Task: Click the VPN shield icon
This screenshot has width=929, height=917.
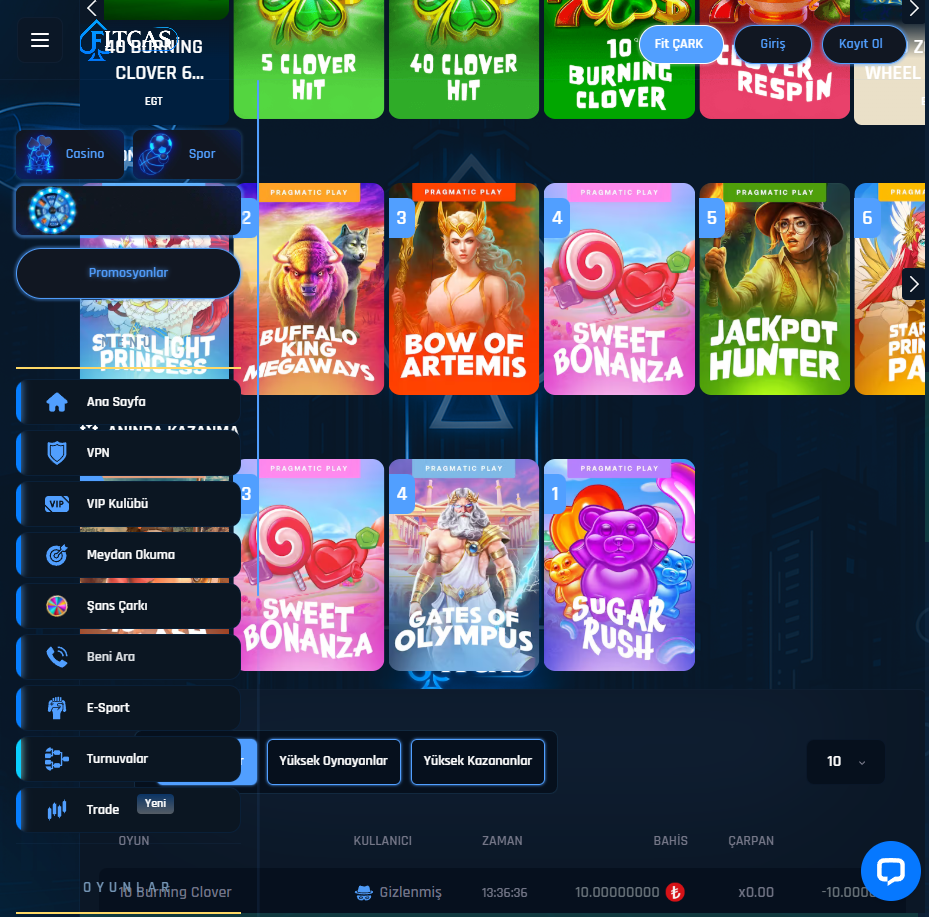Action: (57, 453)
